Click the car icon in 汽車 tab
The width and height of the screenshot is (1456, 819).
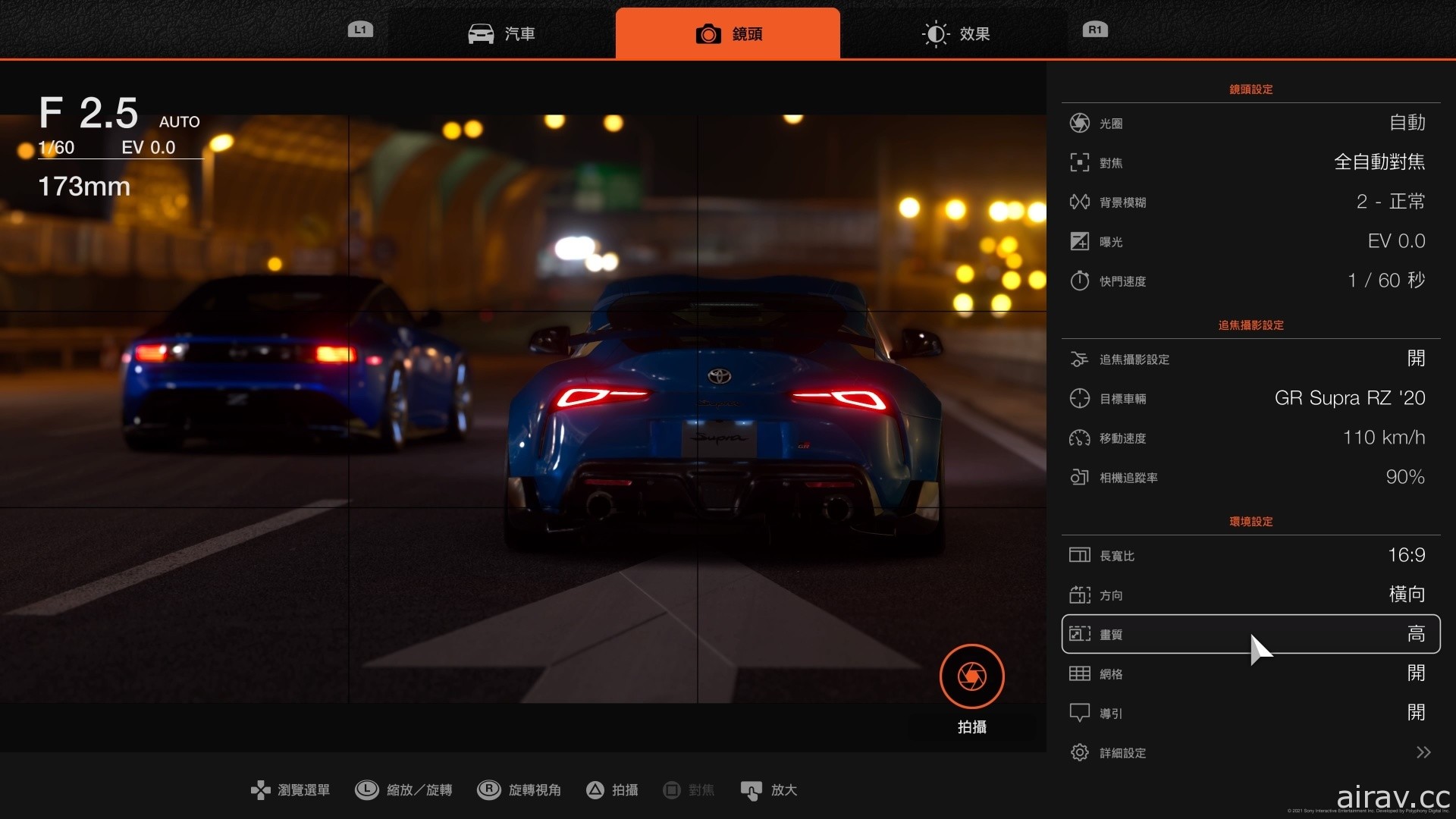point(481,34)
